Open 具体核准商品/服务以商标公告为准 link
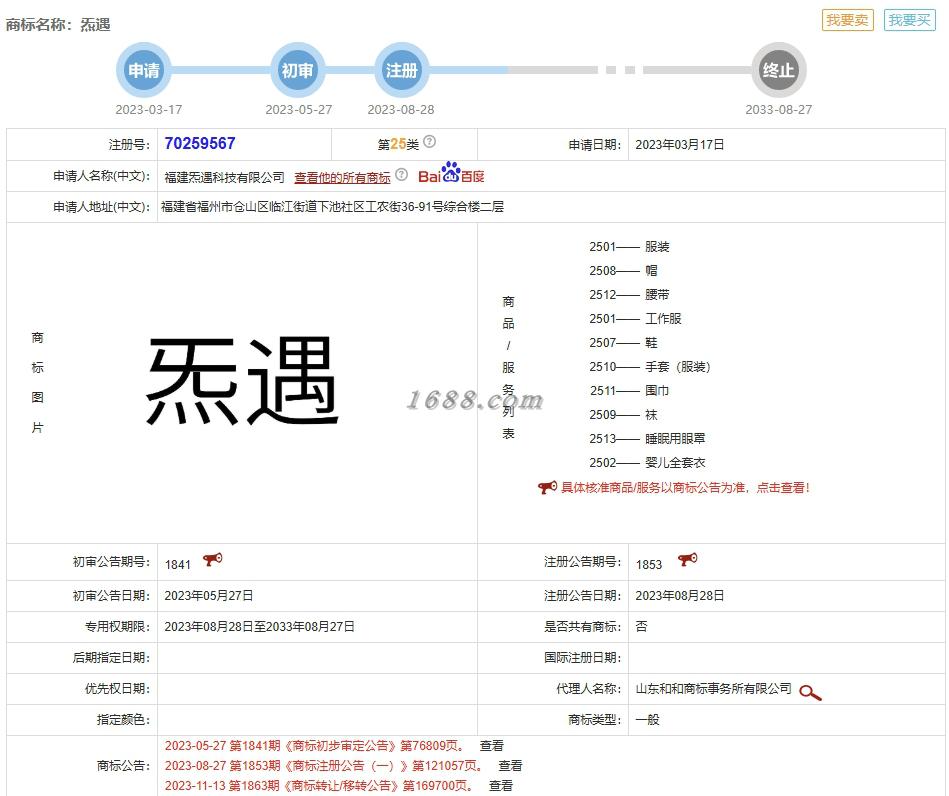Viewport: 949px width, 796px height. pyautogui.click(x=685, y=488)
